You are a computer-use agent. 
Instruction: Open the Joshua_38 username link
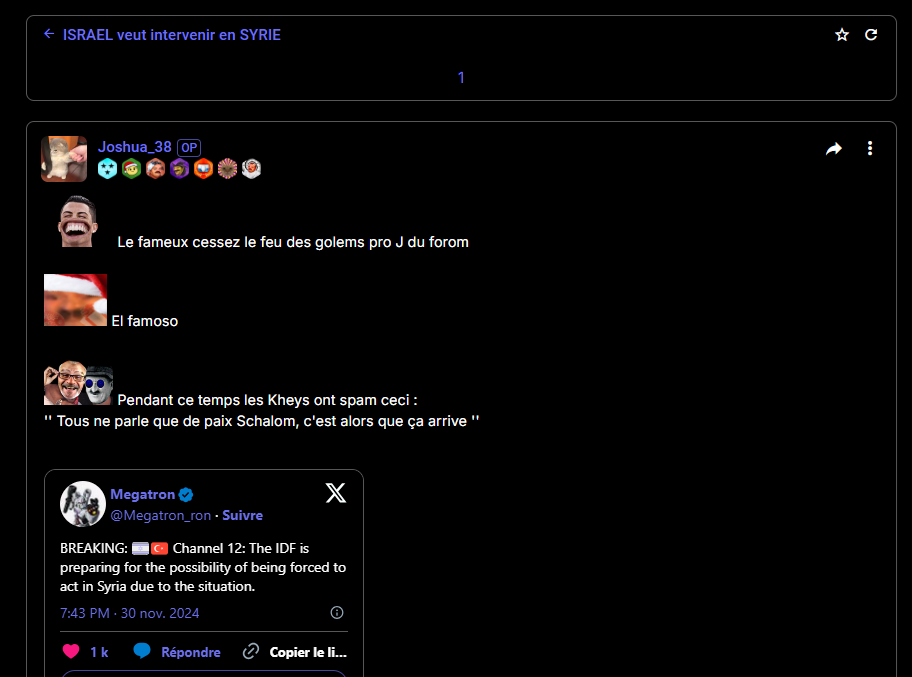pyautogui.click(x=134, y=147)
